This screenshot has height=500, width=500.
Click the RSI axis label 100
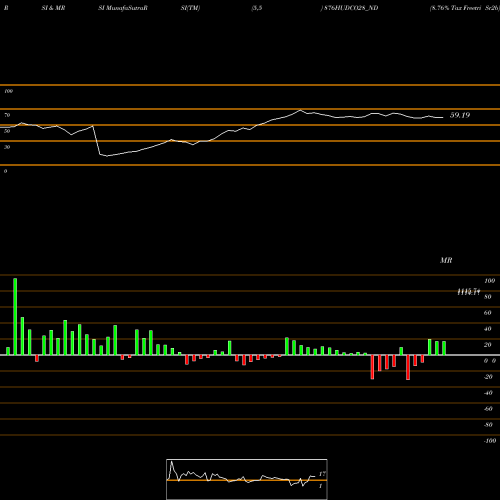(x=8, y=91)
